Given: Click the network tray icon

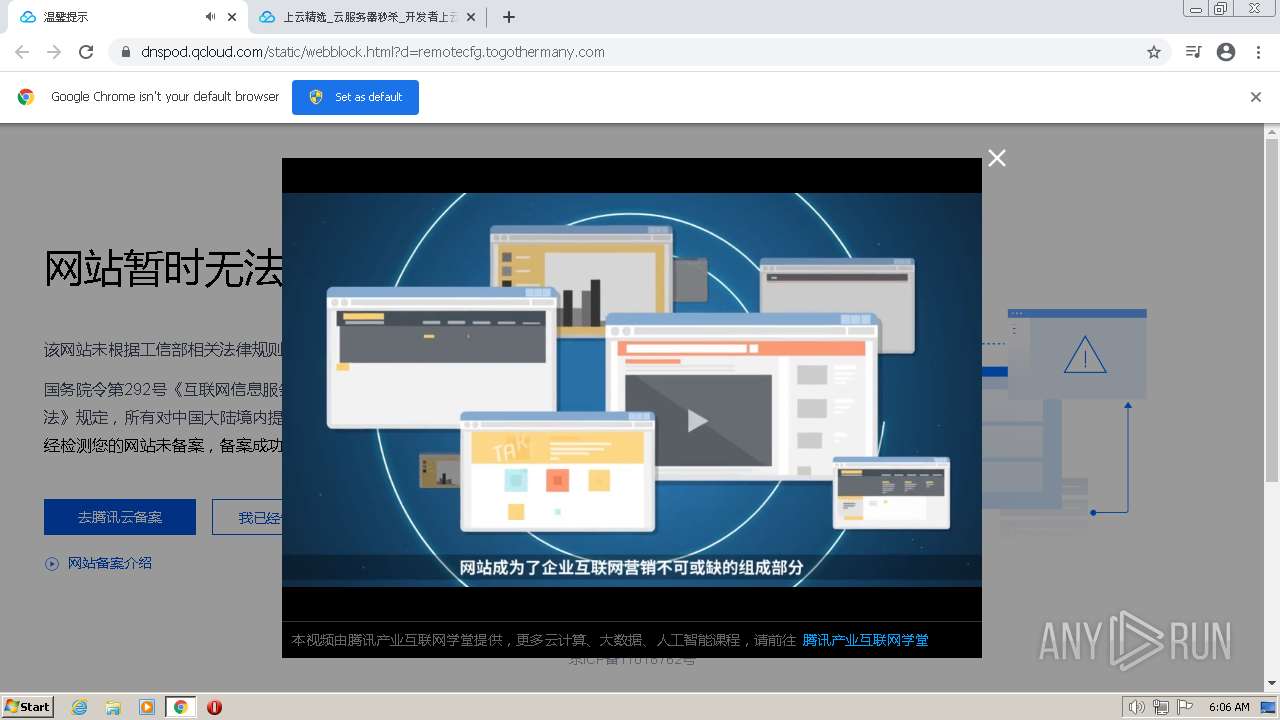Looking at the screenshot, I should 1161,707.
